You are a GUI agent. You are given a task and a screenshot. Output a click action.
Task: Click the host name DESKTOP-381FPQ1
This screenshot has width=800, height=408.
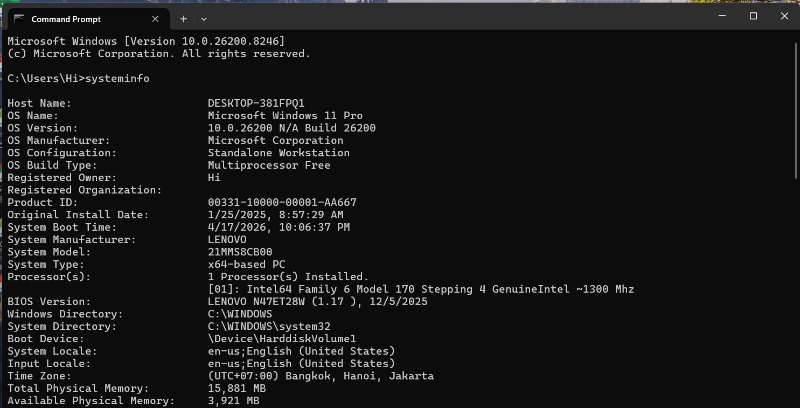click(x=256, y=103)
